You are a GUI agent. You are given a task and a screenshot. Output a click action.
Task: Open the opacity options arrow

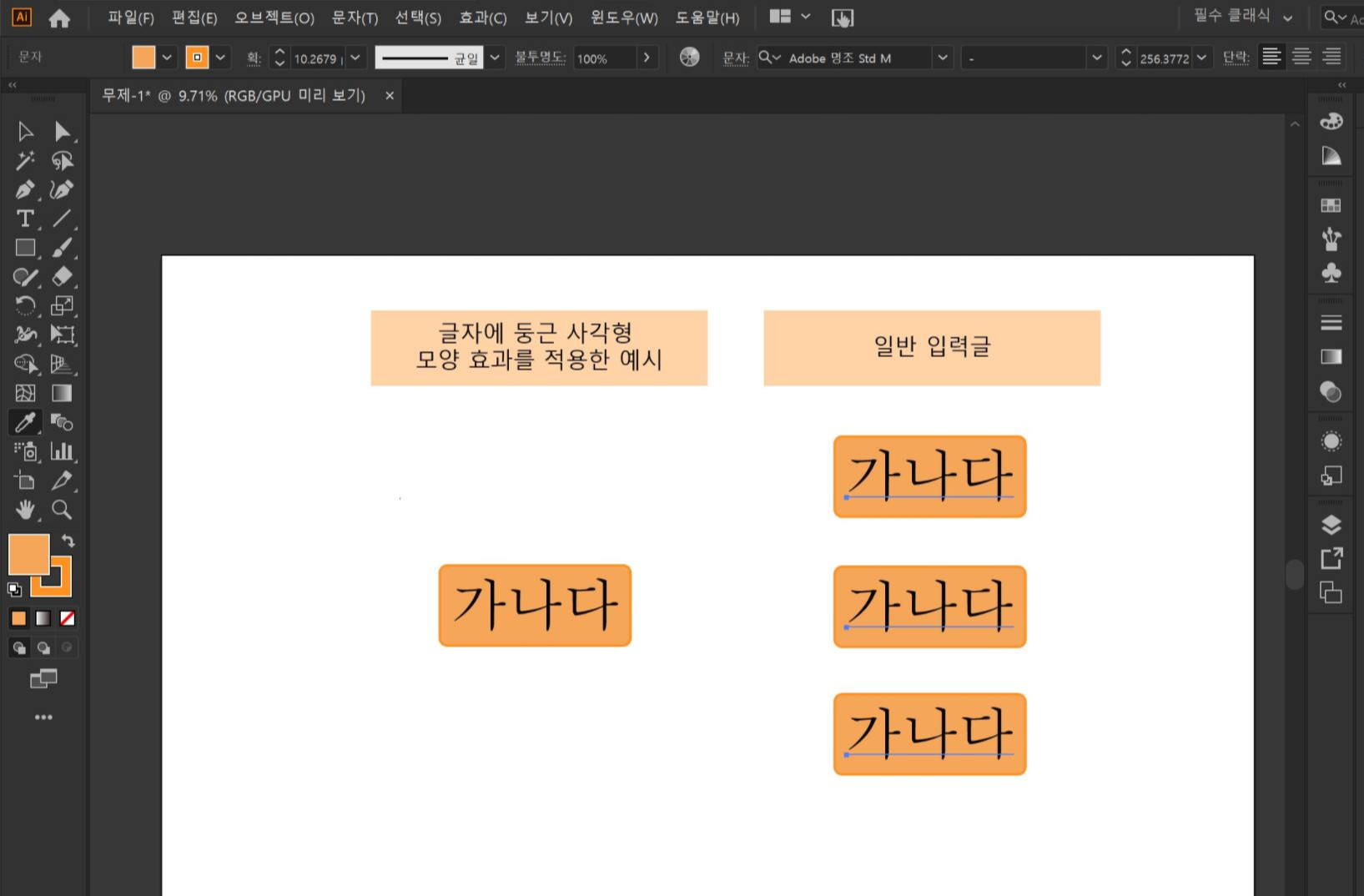pyautogui.click(x=646, y=58)
